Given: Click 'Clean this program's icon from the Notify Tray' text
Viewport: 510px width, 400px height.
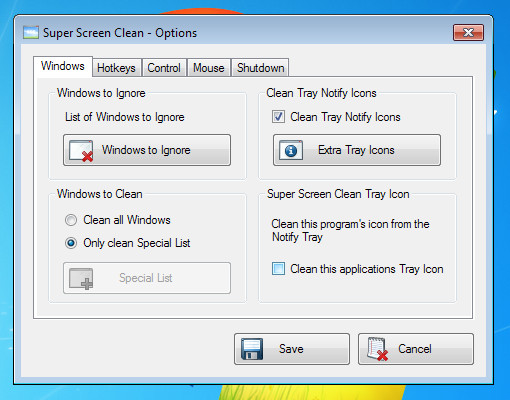Looking at the screenshot, I should 350,230.
